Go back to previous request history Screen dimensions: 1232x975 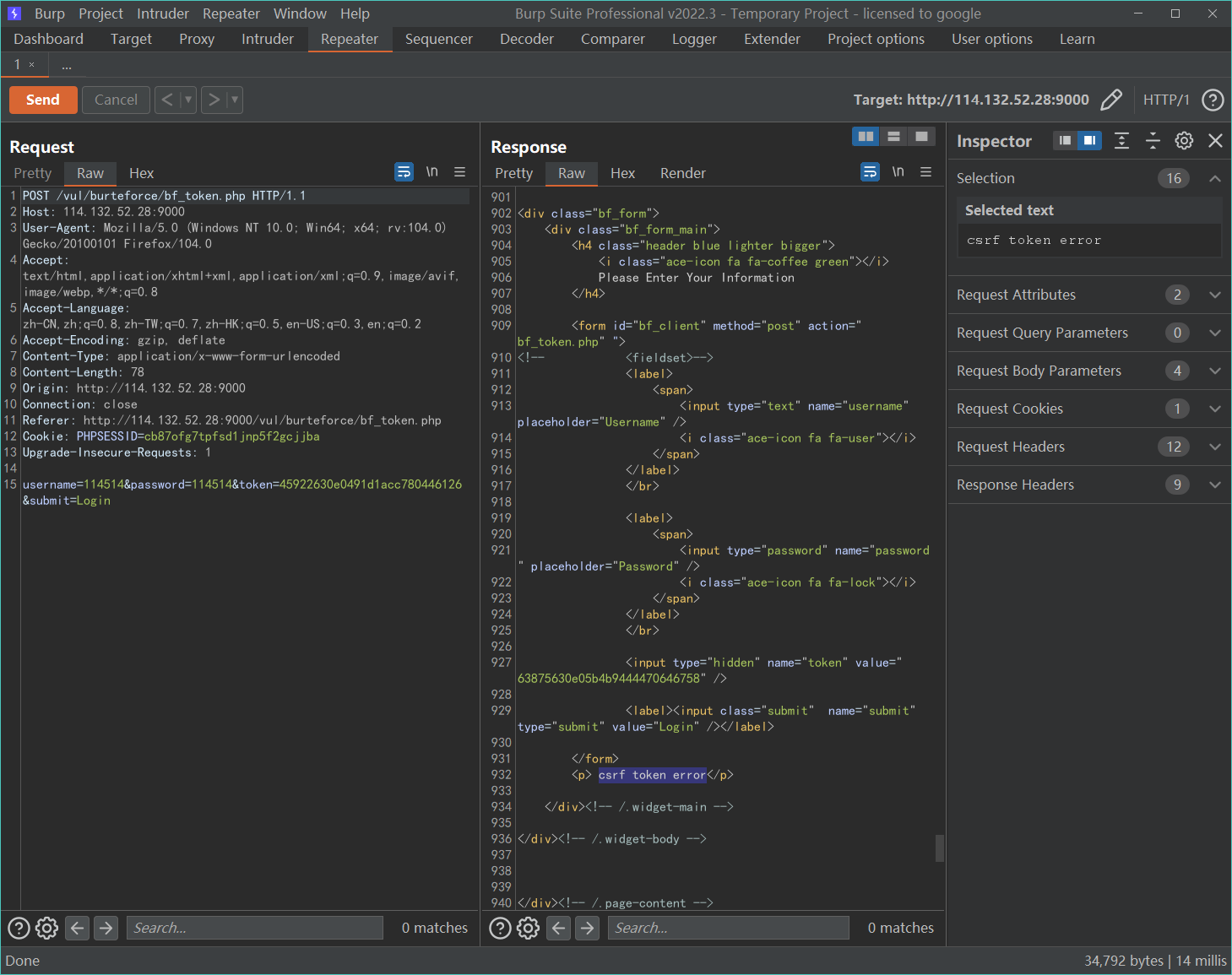click(167, 100)
